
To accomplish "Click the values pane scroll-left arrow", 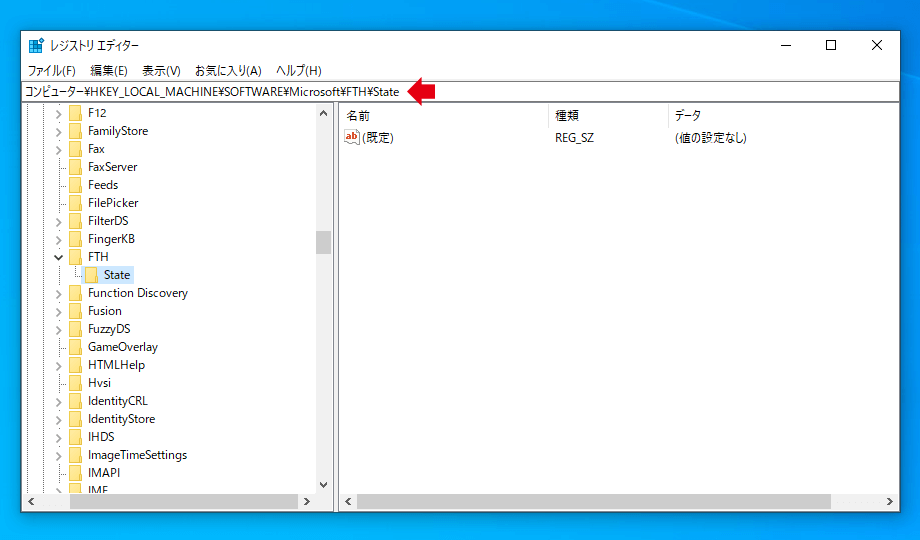I will point(348,501).
